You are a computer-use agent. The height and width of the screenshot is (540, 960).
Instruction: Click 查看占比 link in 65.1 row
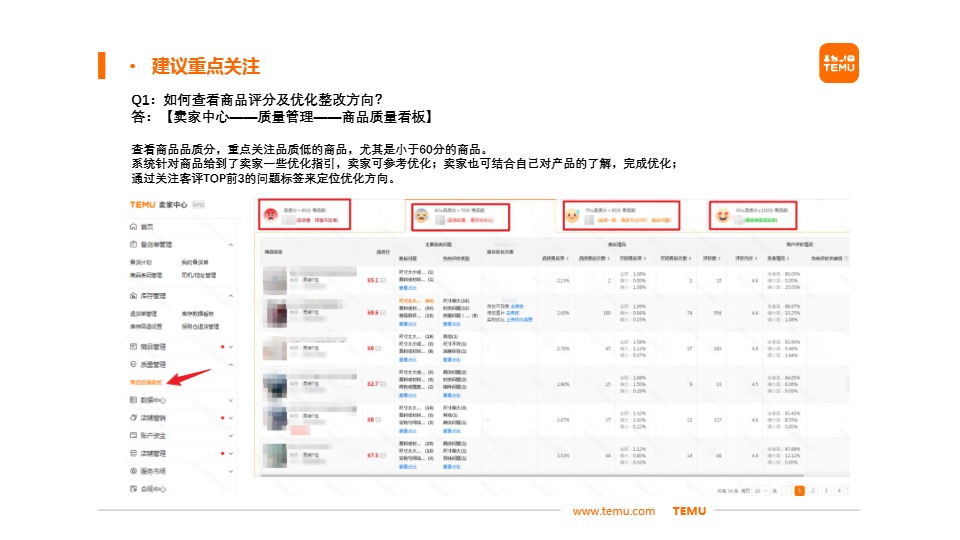tap(408, 288)
